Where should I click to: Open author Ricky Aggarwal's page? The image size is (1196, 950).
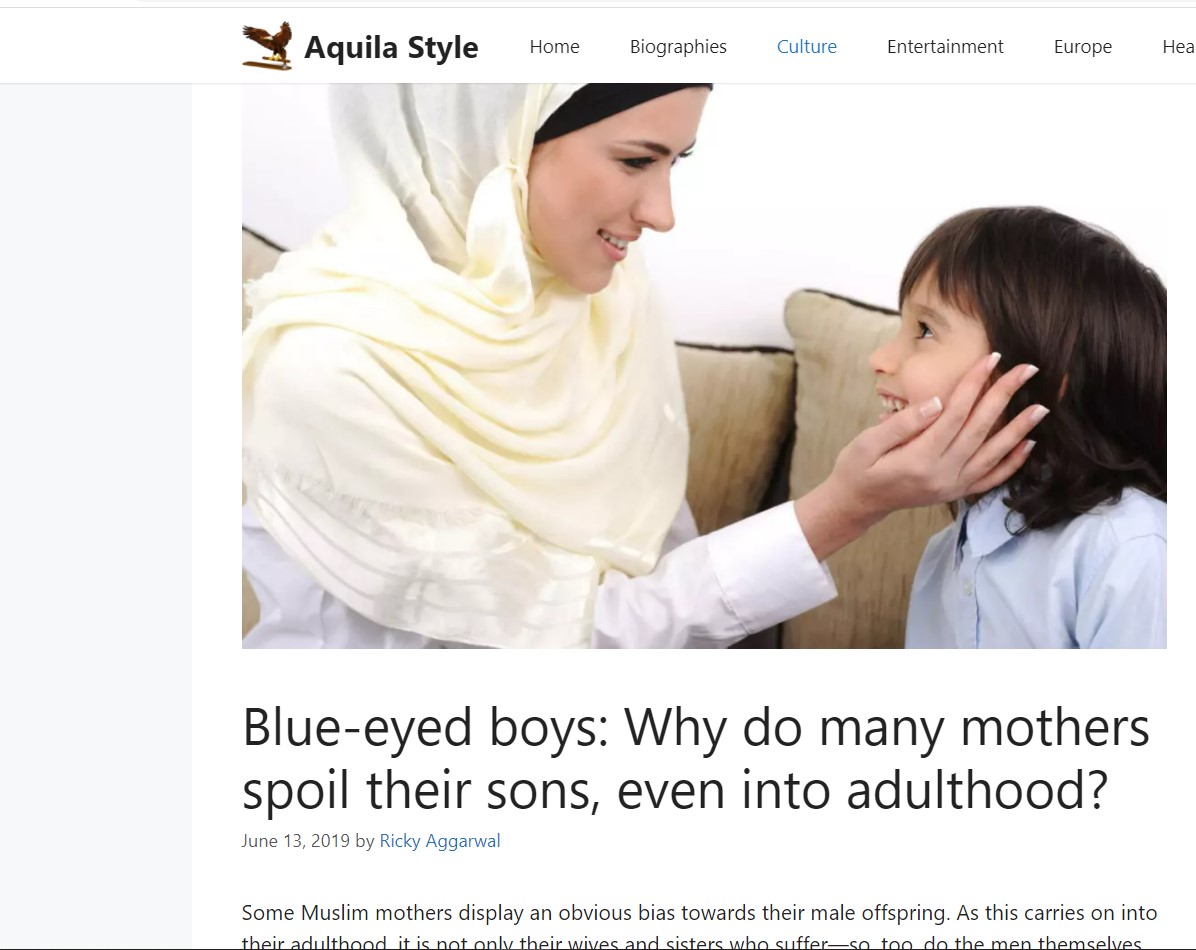click(440, 841)
